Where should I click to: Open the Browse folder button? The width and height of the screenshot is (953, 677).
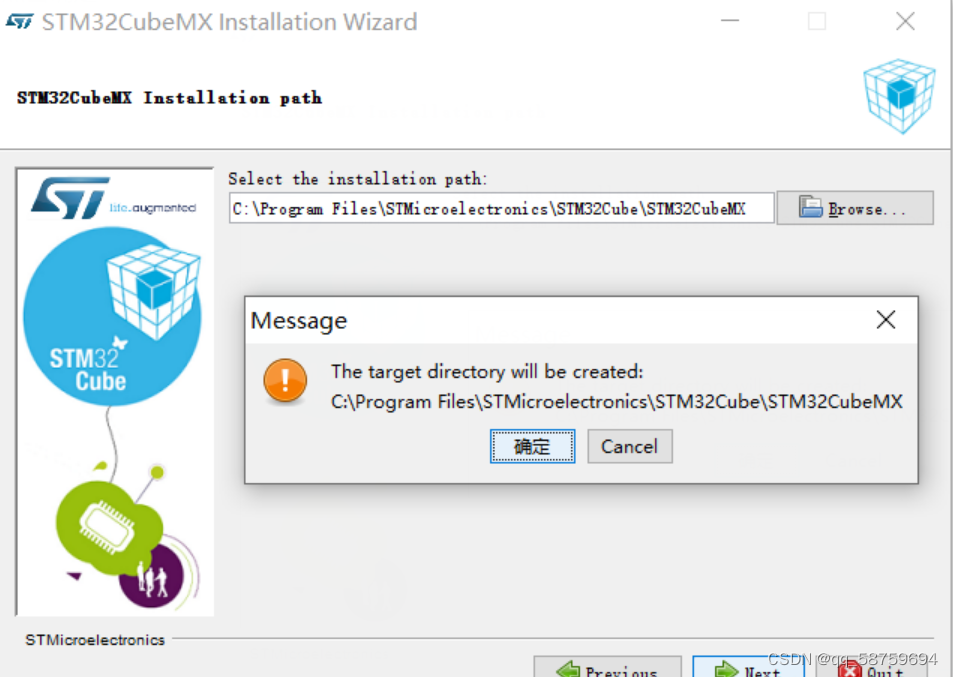855,208
